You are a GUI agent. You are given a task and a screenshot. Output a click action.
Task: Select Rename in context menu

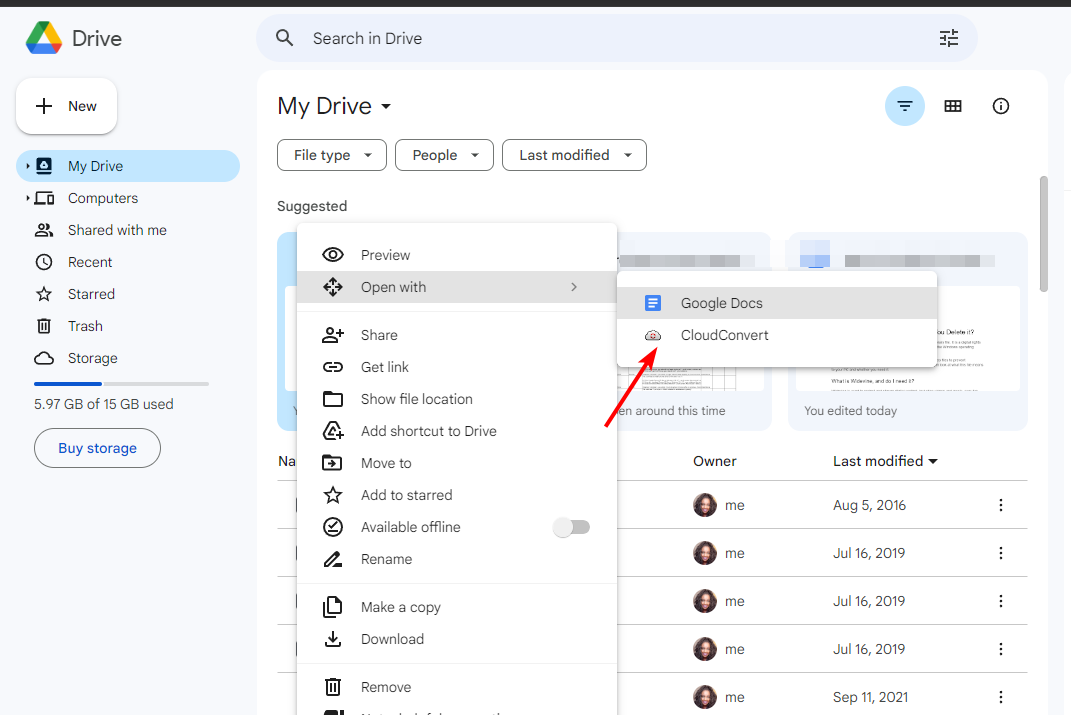click(457, 559)
